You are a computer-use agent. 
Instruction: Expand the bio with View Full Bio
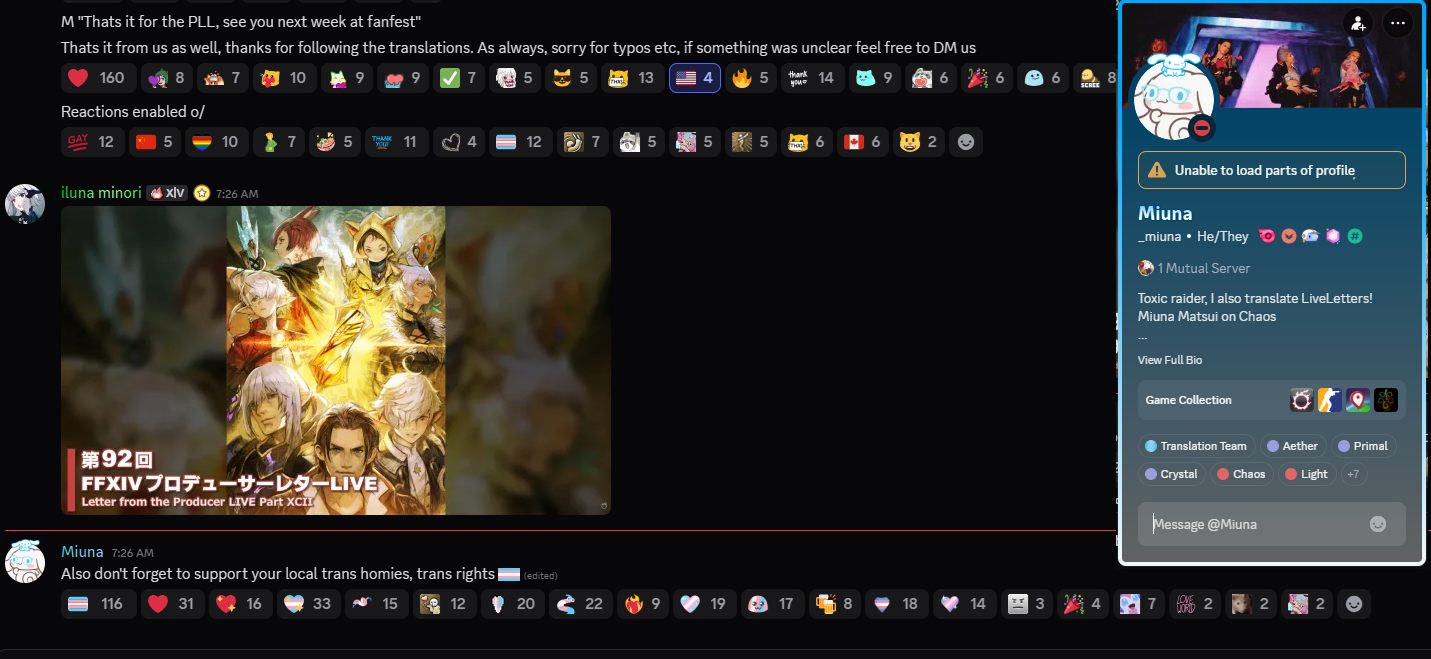coord(1170,360)
